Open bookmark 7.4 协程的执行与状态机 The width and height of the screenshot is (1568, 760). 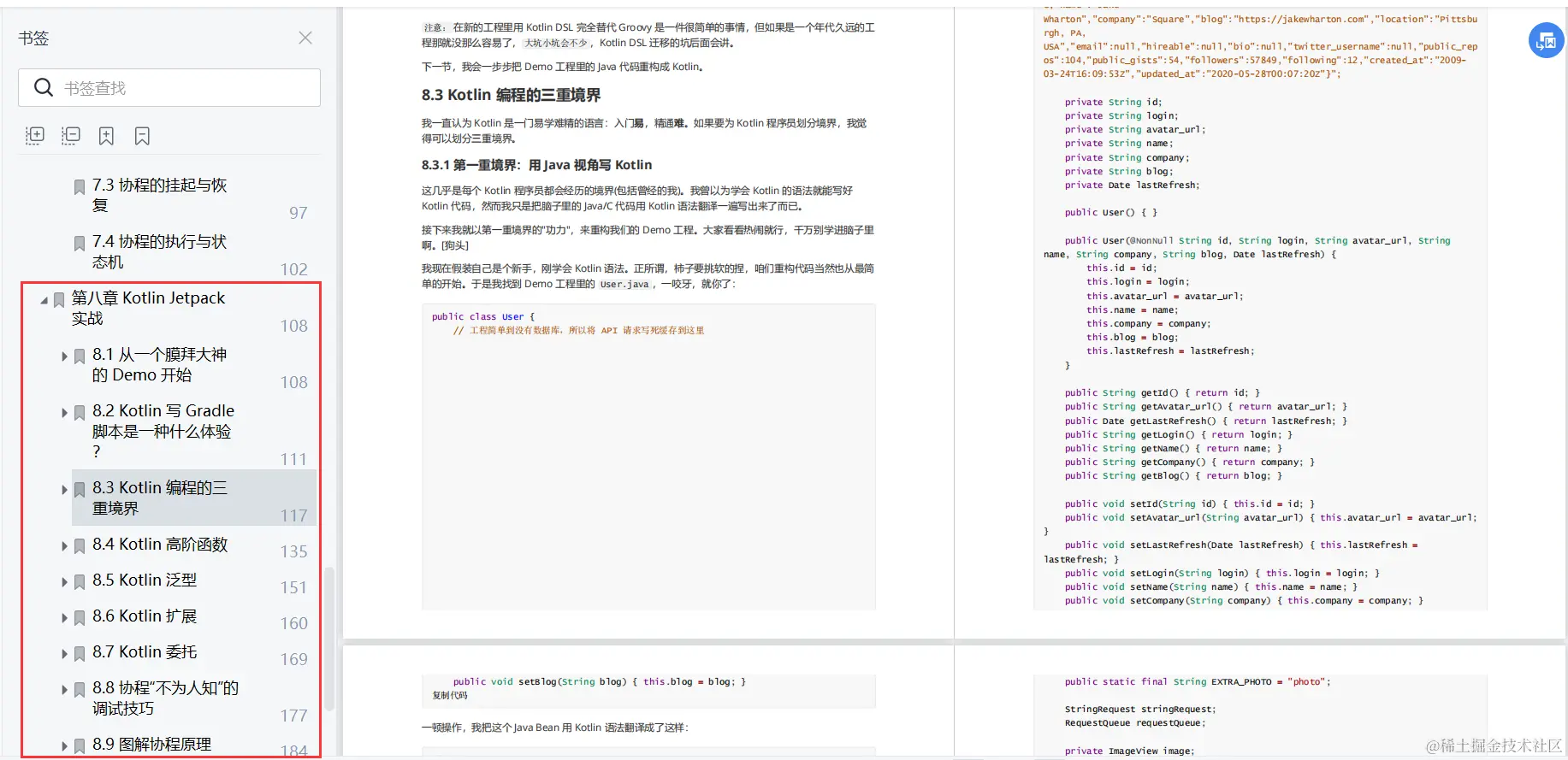pos(159,251)
